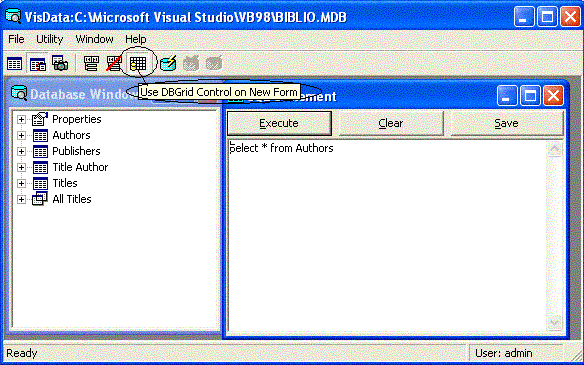Image resolution: width=584 pixels, height=365 pixels.
Task: Close the main VisData window
Action: point(570,17)
